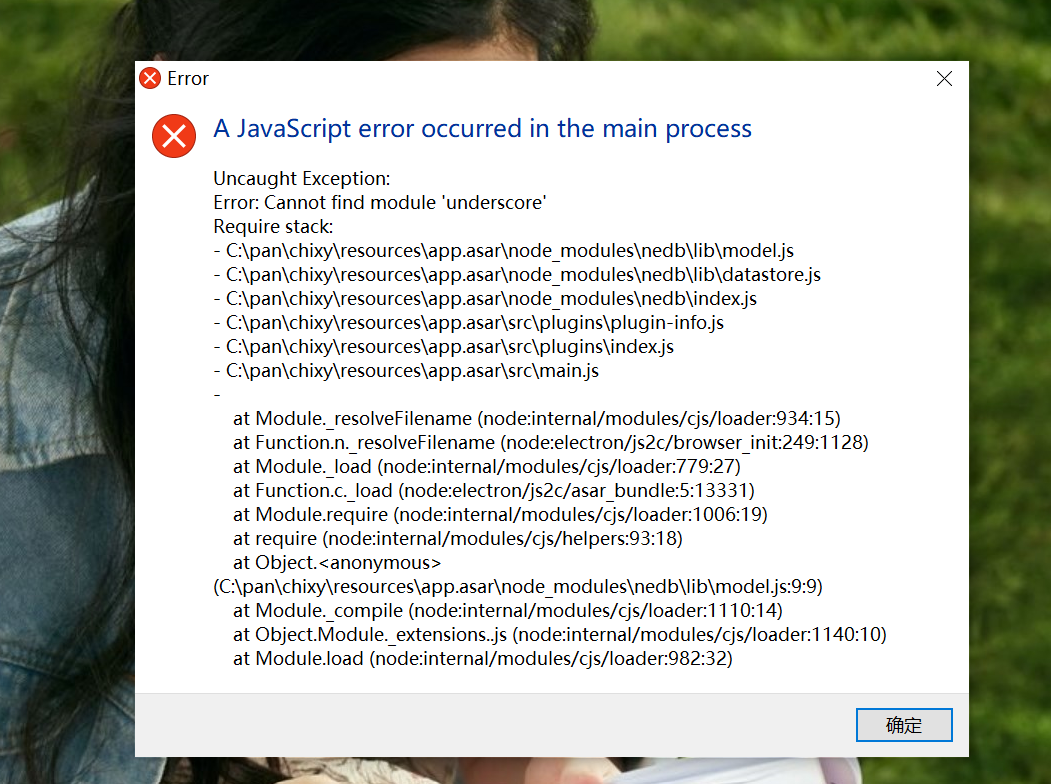
Task: Click the Module._resolveFilename loader:934:15 line
Action: pos(536,419)
